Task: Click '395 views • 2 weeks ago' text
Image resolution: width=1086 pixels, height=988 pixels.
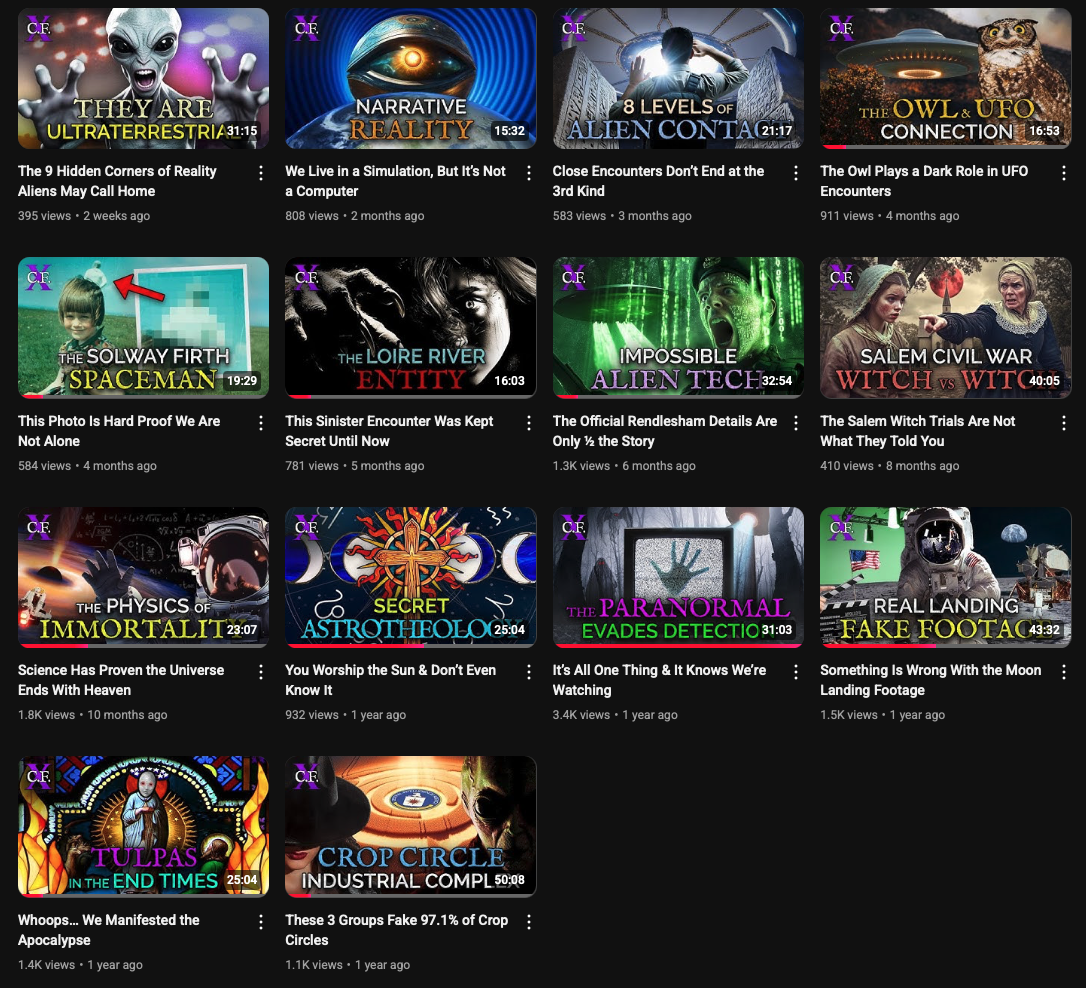Action: (84, 215)
